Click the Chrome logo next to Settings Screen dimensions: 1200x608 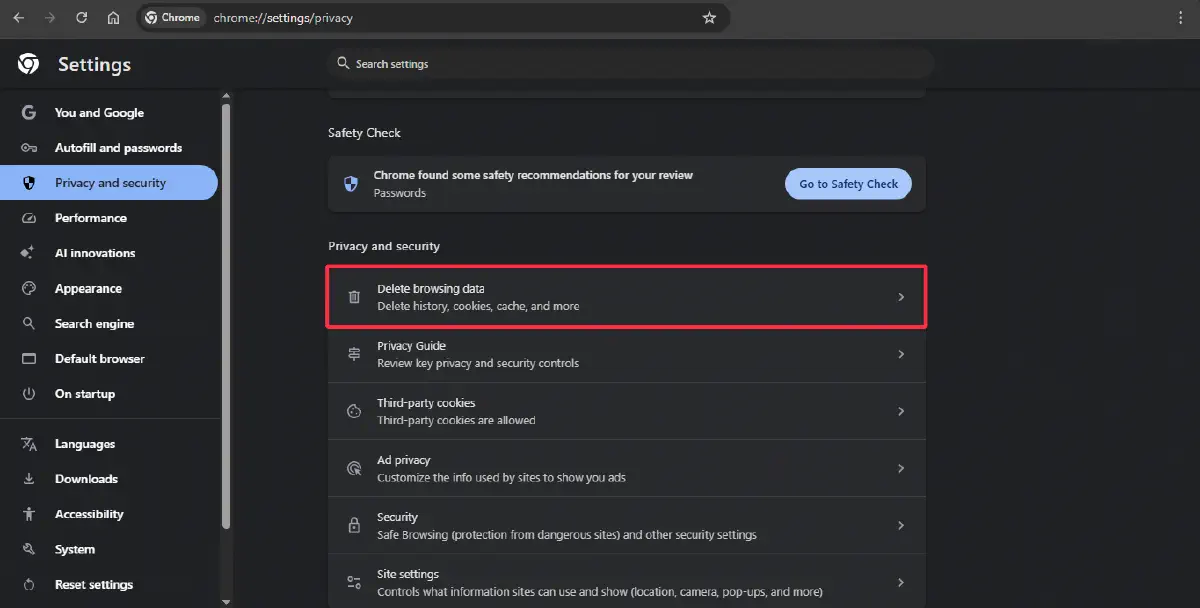click(27, 63)
